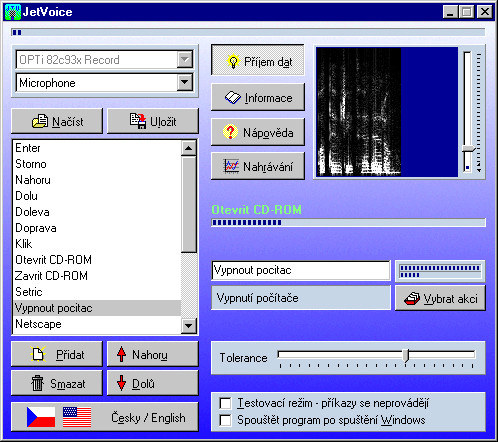The image size is (498, 442).
Task: Toggle Spouštět program po spuštění Windows
Action: pos(225,420)
